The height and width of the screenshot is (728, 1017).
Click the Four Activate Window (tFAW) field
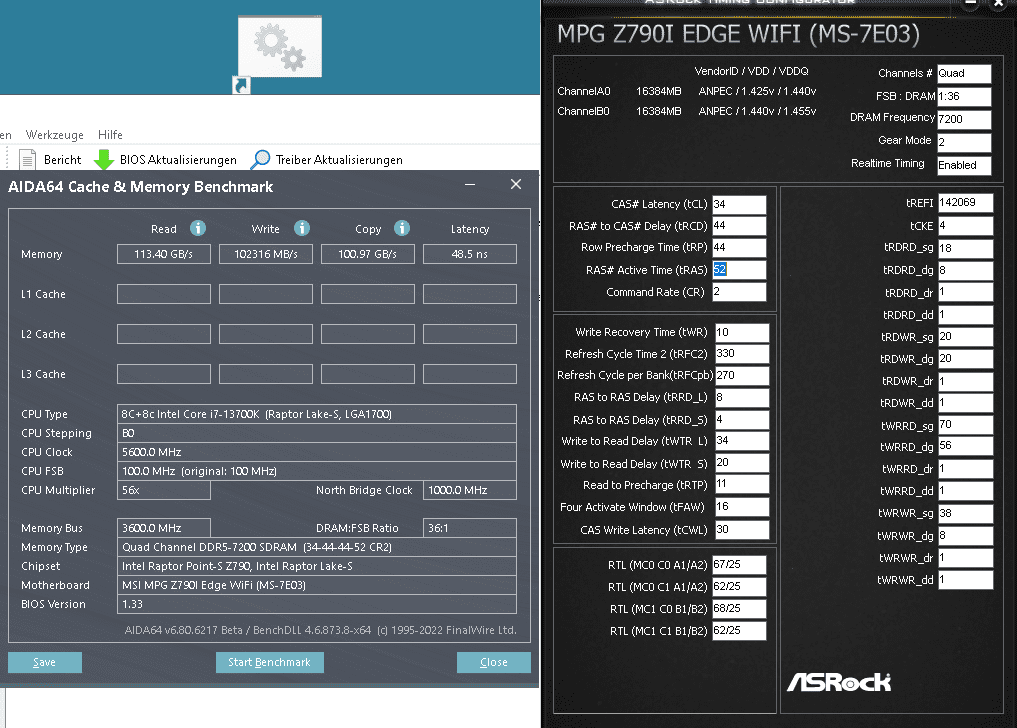742,507
